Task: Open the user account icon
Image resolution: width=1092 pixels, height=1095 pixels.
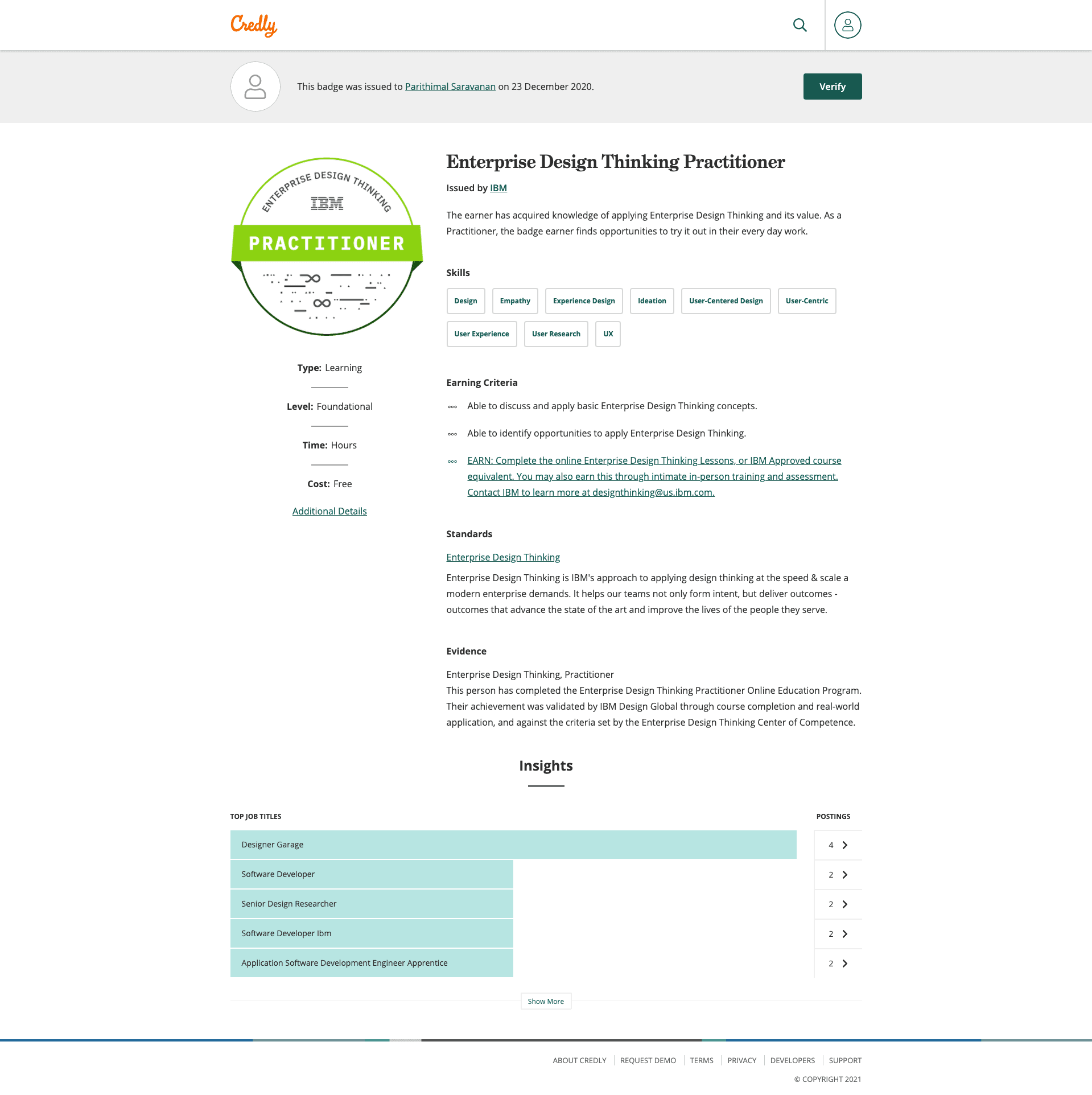Action: 847,25
